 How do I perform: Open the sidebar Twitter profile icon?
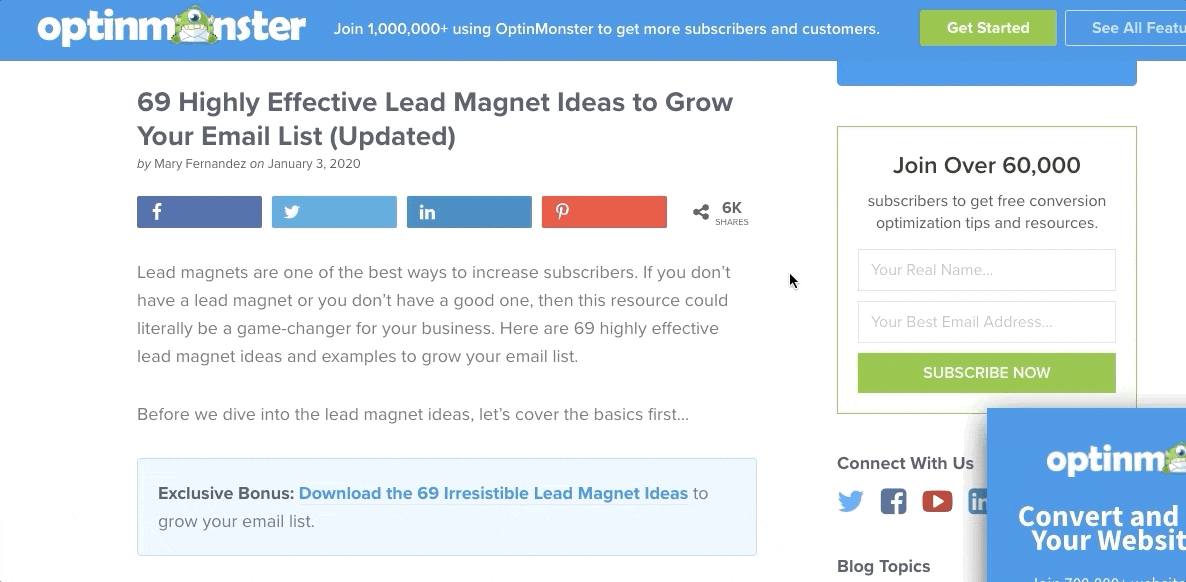click(x=851, y=501)
